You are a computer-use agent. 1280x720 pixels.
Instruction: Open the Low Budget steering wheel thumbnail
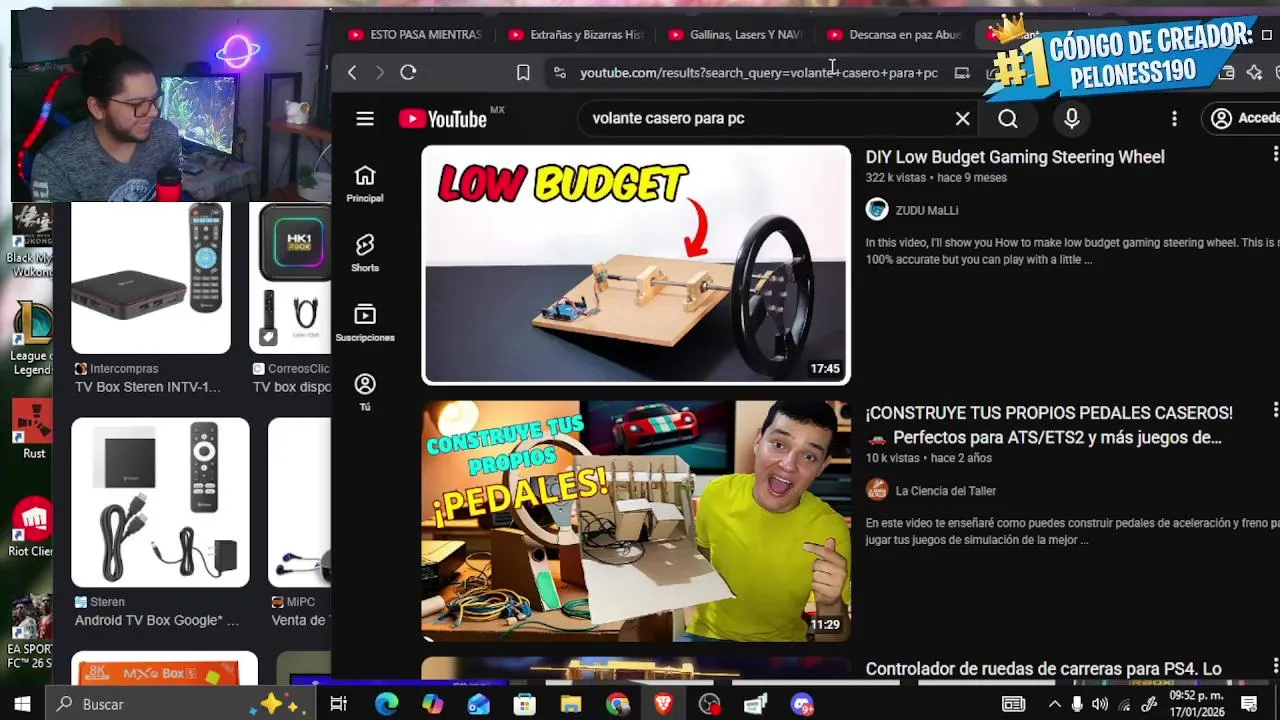click(x=636, y=265)
